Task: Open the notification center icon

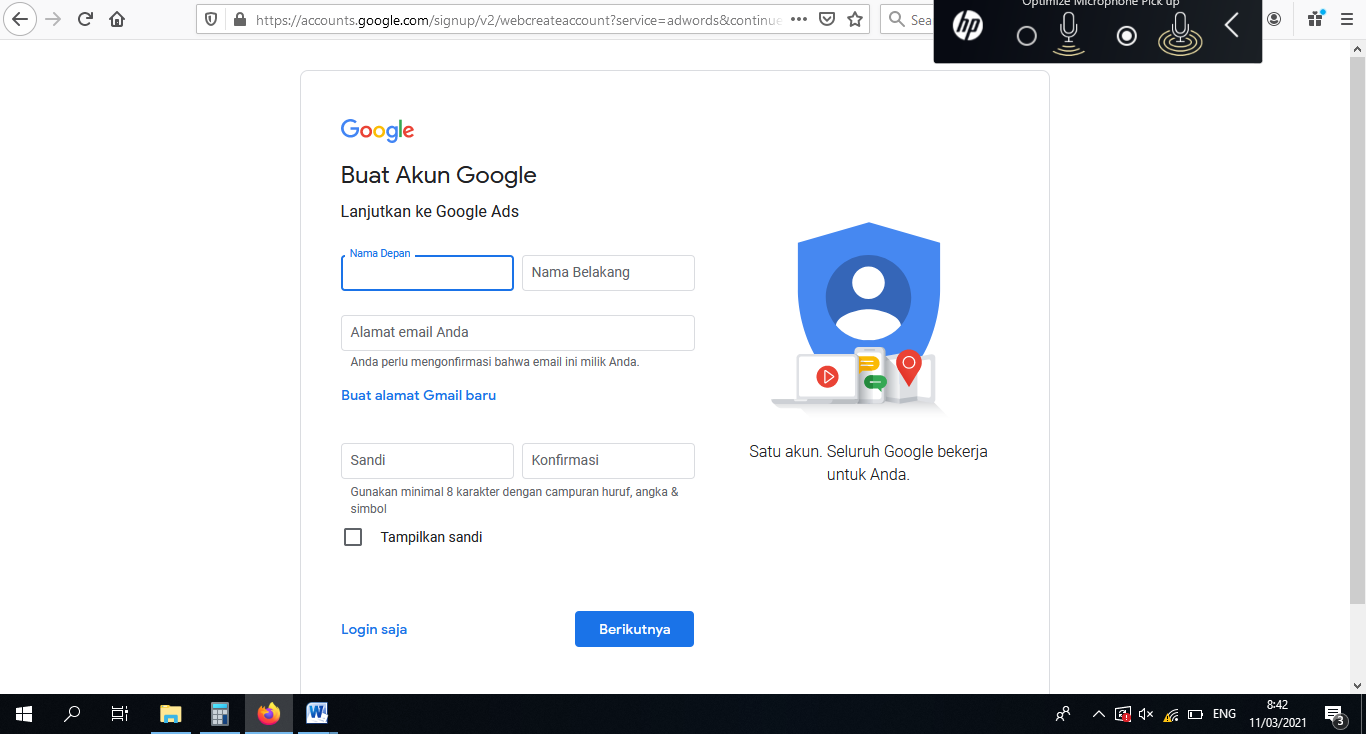Action: (x=1335, y=714)
